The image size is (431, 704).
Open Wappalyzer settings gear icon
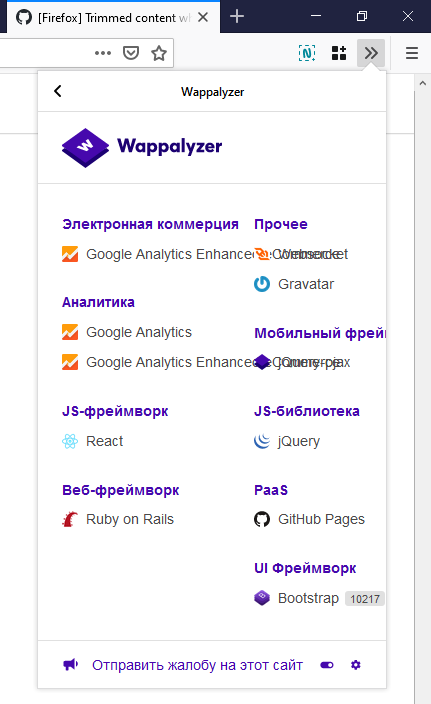click(356, 665)
